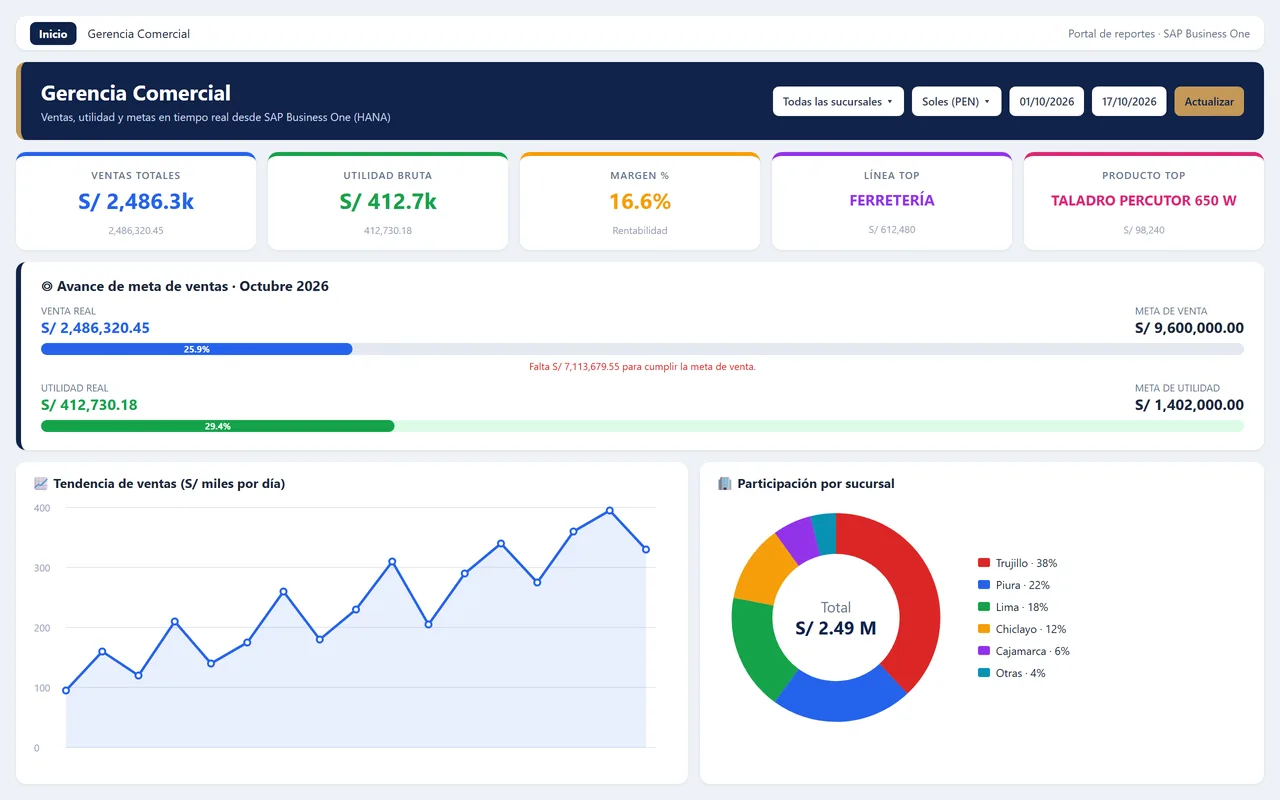Click the Ventas Totales S/ 2,486.3k value
Image resolution: width=1280 pixels, height=800 pixels.
tap(136, 201)
